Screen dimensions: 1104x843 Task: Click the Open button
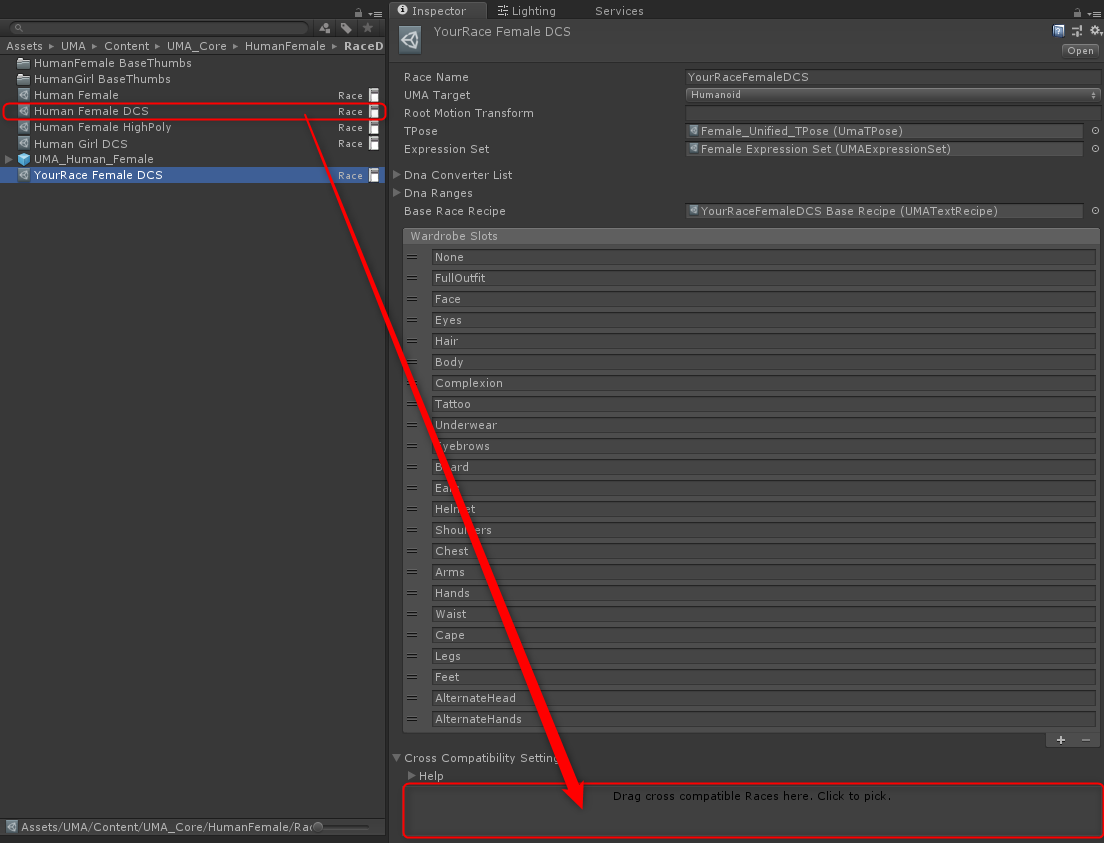[x=1080, y=51]
